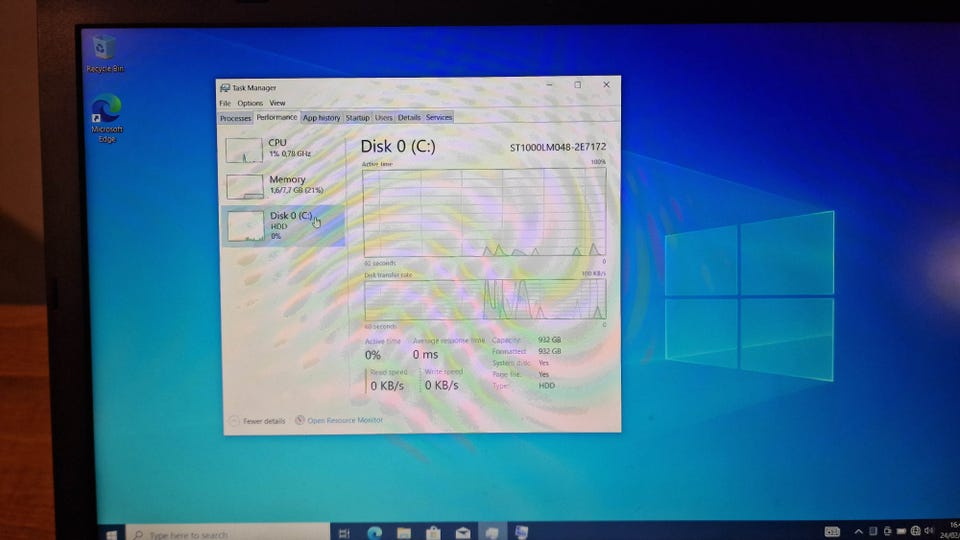Image resolution: width=960 pixels, height=540 pixels.
Task: Select the CPU performance item
Action: (282, 149)
